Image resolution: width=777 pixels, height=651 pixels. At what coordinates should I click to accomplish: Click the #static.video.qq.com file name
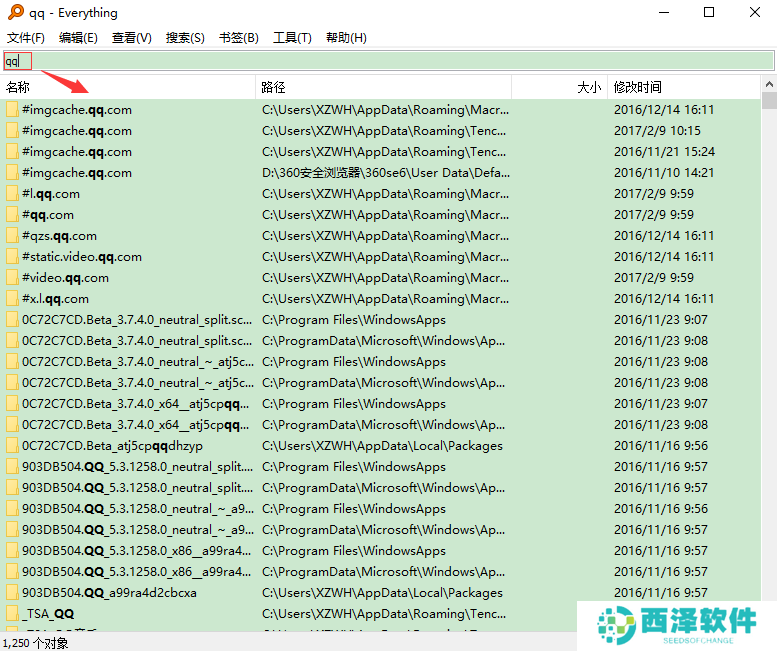(82, 257)
